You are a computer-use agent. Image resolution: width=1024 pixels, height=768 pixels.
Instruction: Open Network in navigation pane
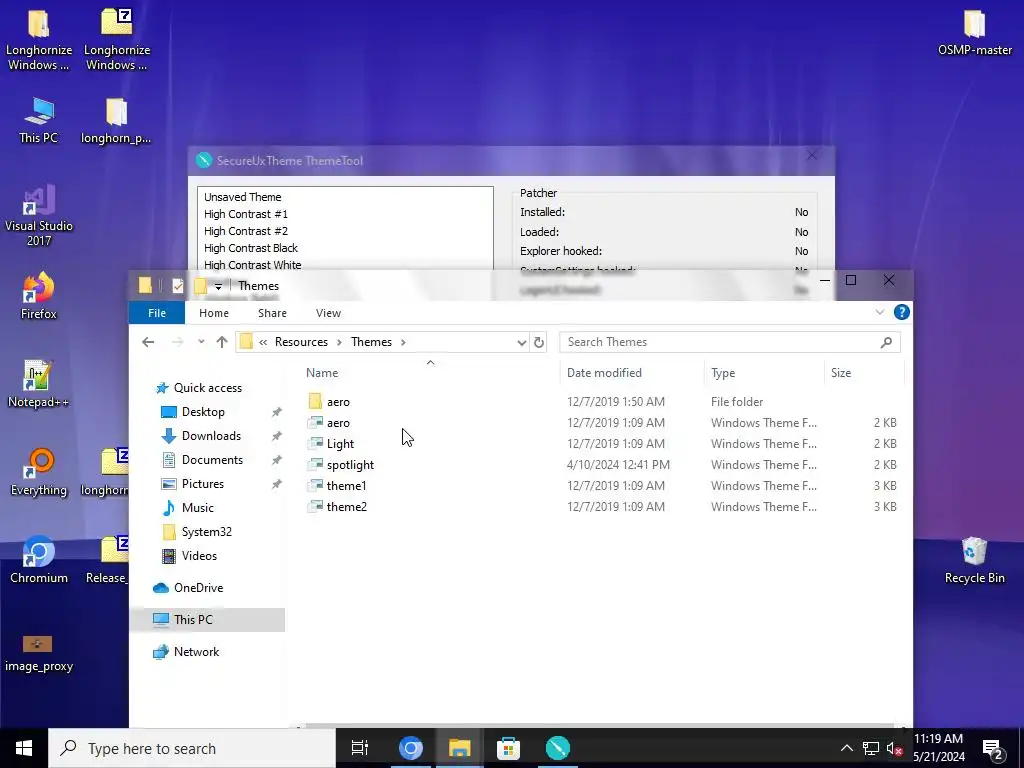coord(196,652)
